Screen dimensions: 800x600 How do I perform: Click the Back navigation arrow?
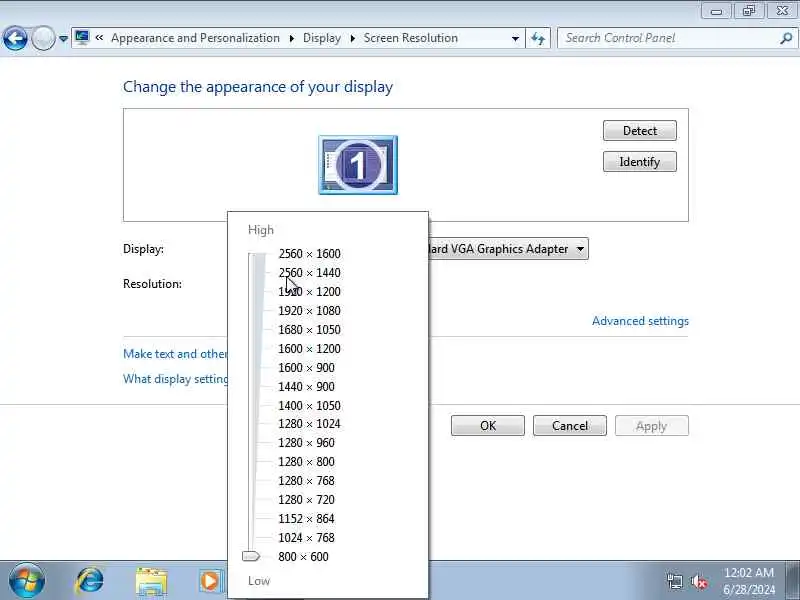coord(15,38)
